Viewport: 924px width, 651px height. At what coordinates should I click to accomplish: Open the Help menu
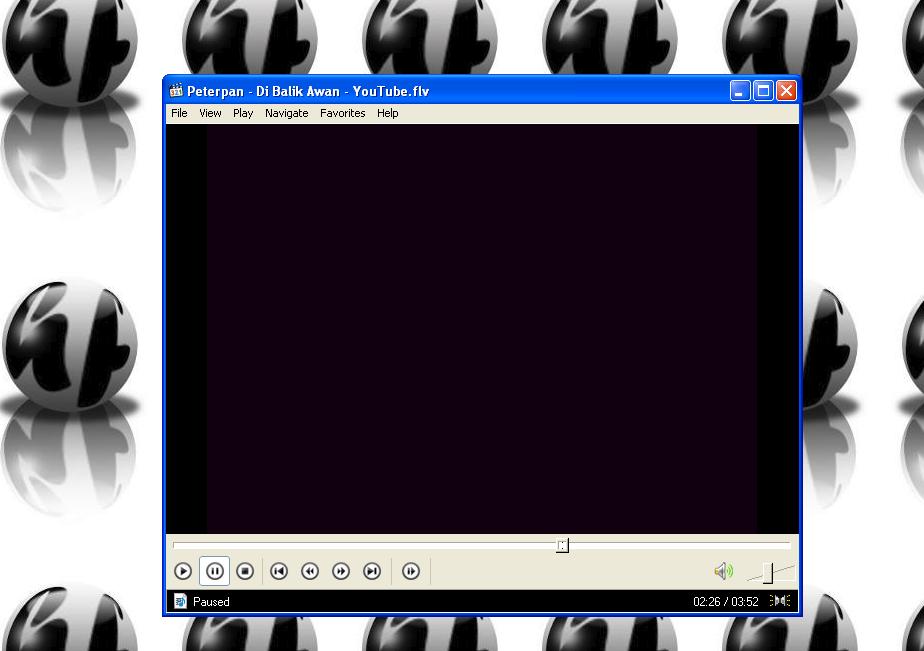click(x=388, y=113)
